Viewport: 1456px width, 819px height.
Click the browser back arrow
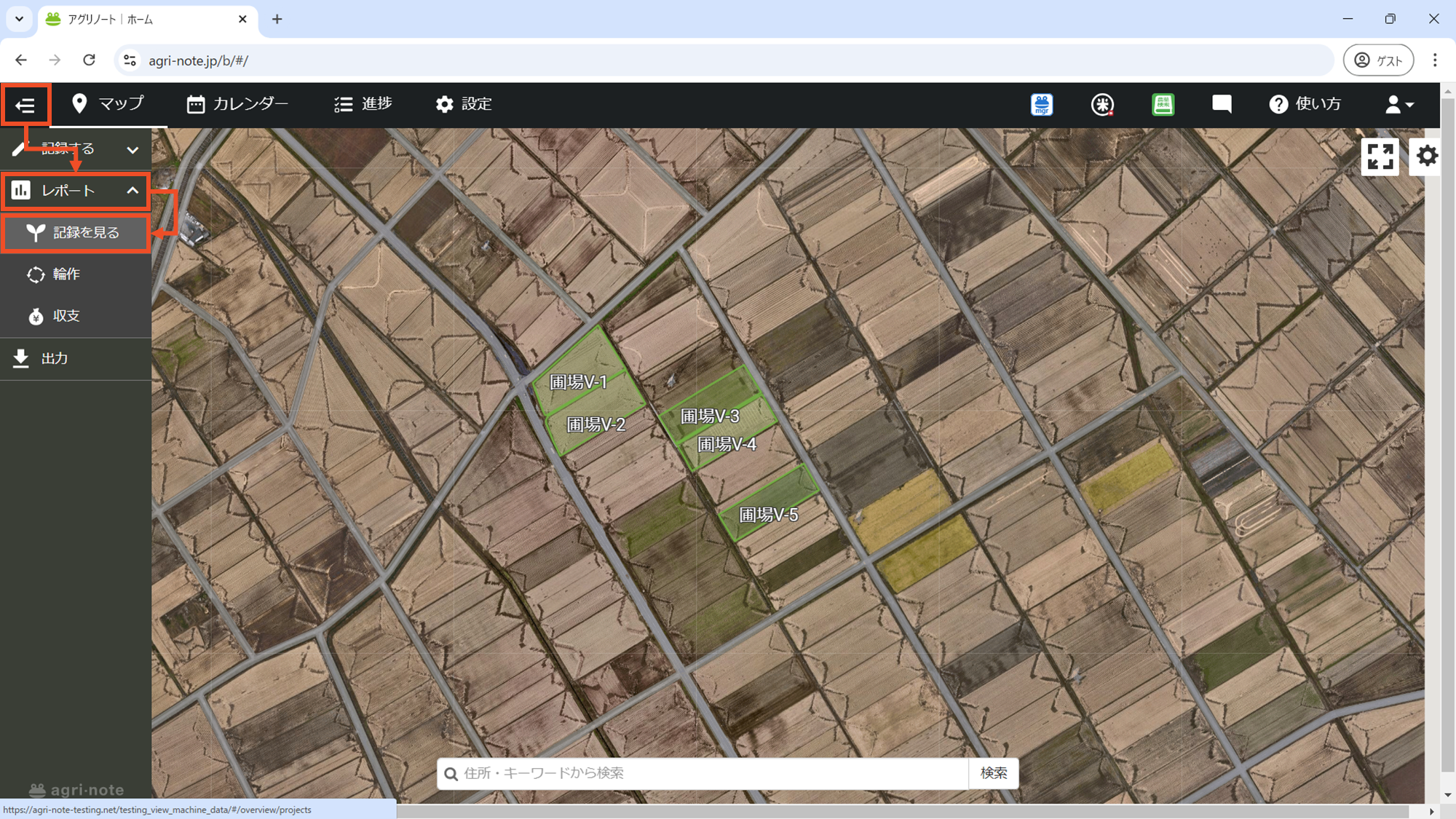(x=21, y=60)
